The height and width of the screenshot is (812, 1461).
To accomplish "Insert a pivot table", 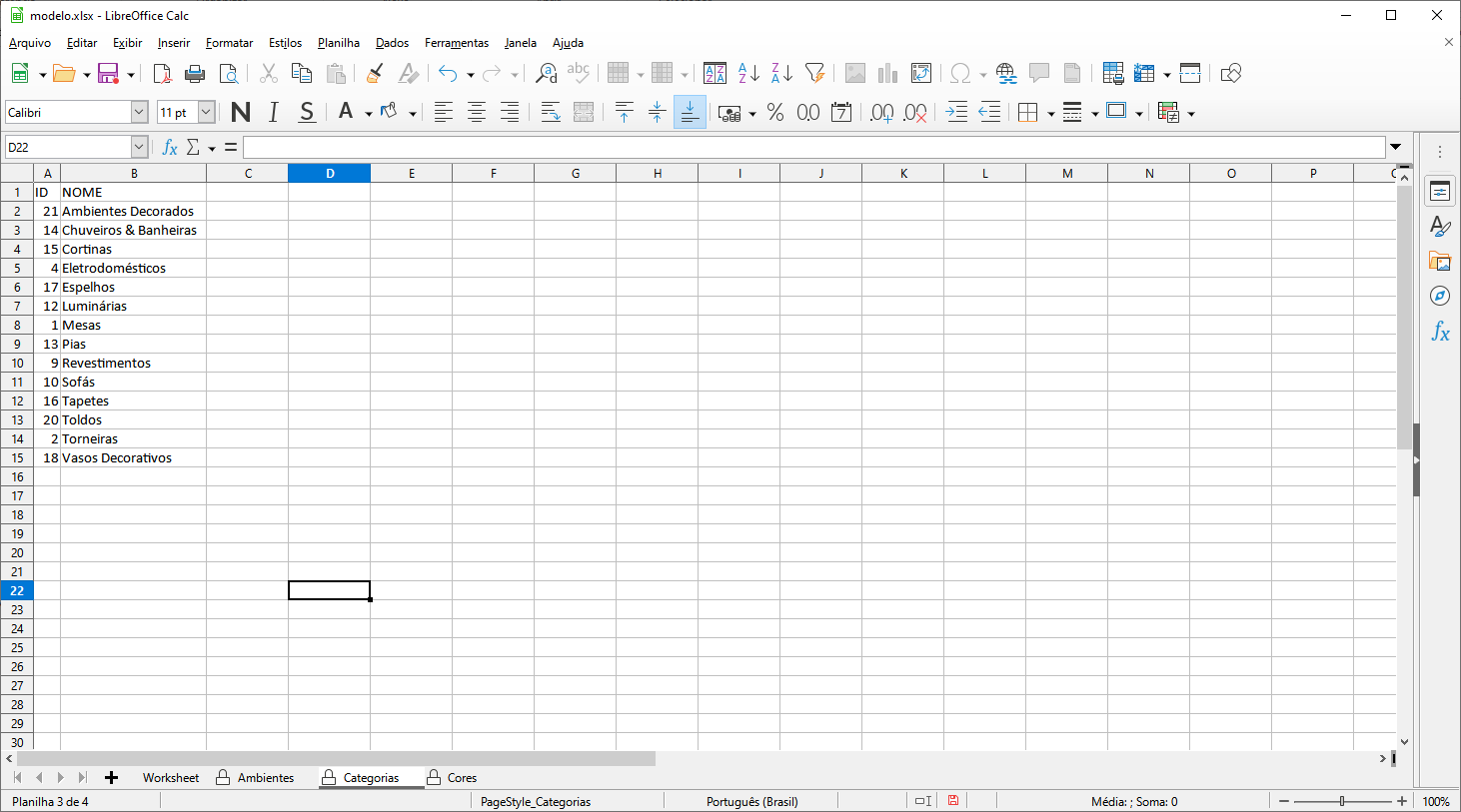I will [921, 73].
